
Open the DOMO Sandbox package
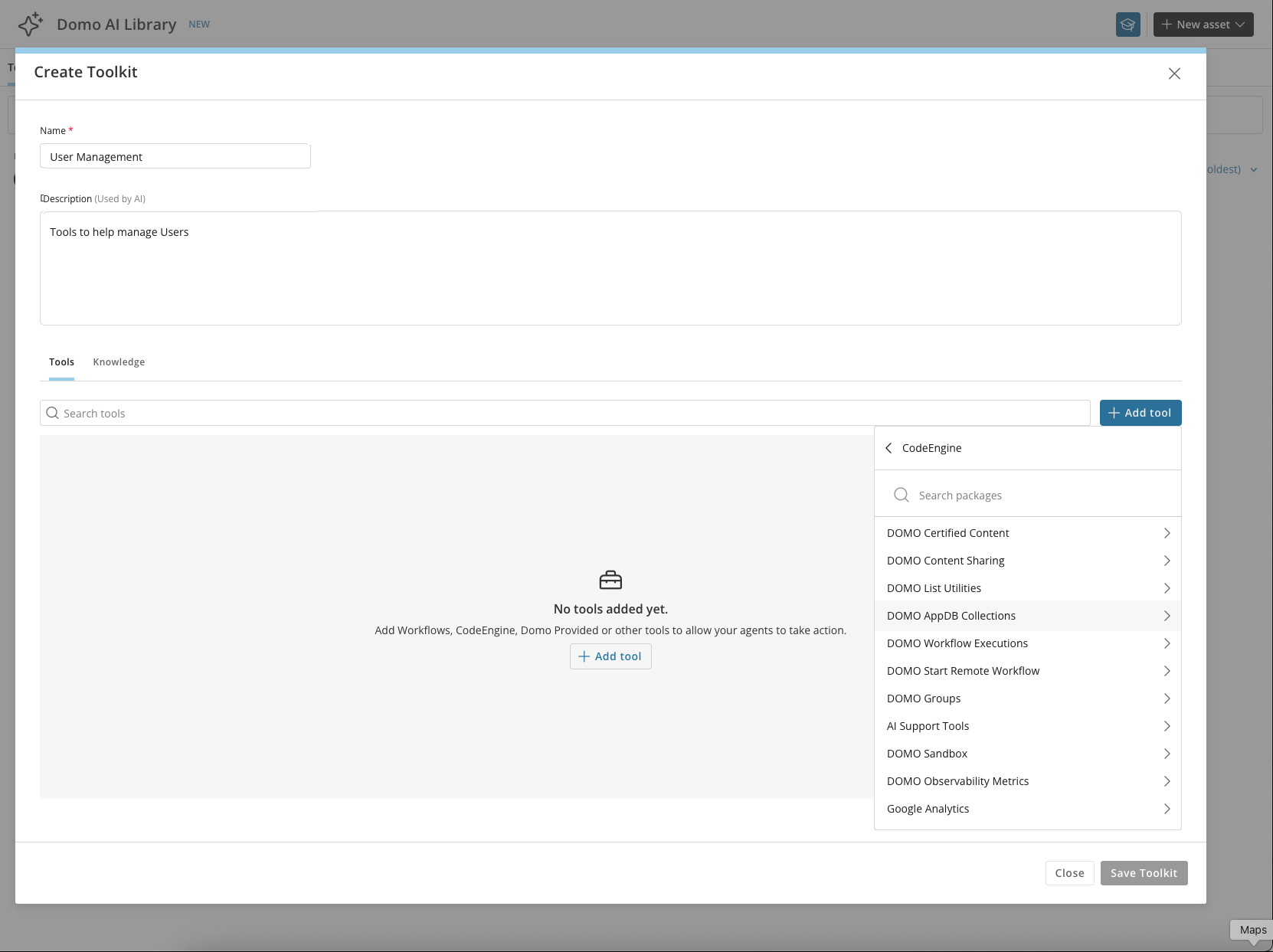point(1028,754)
